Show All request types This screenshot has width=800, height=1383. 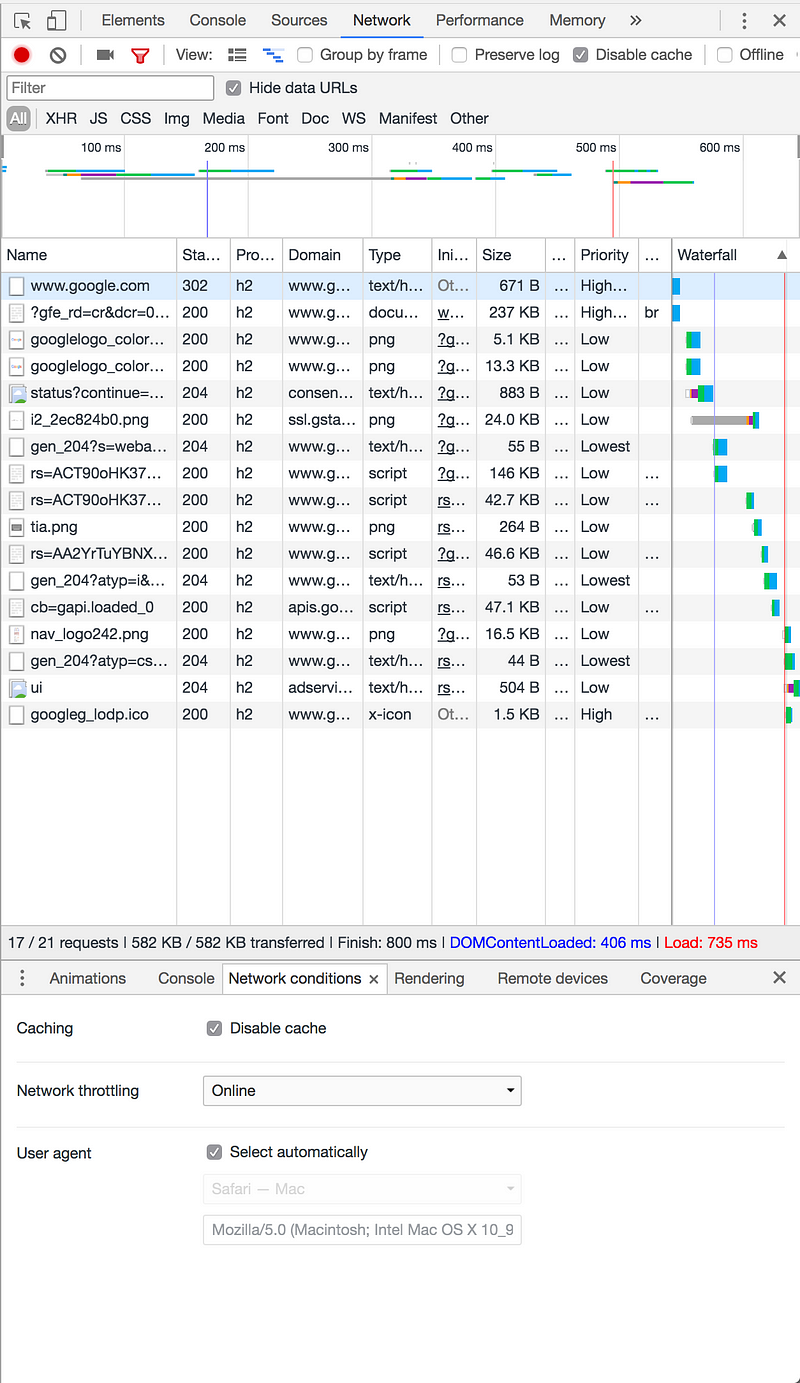pyautogui.click(x=18, y=118)
